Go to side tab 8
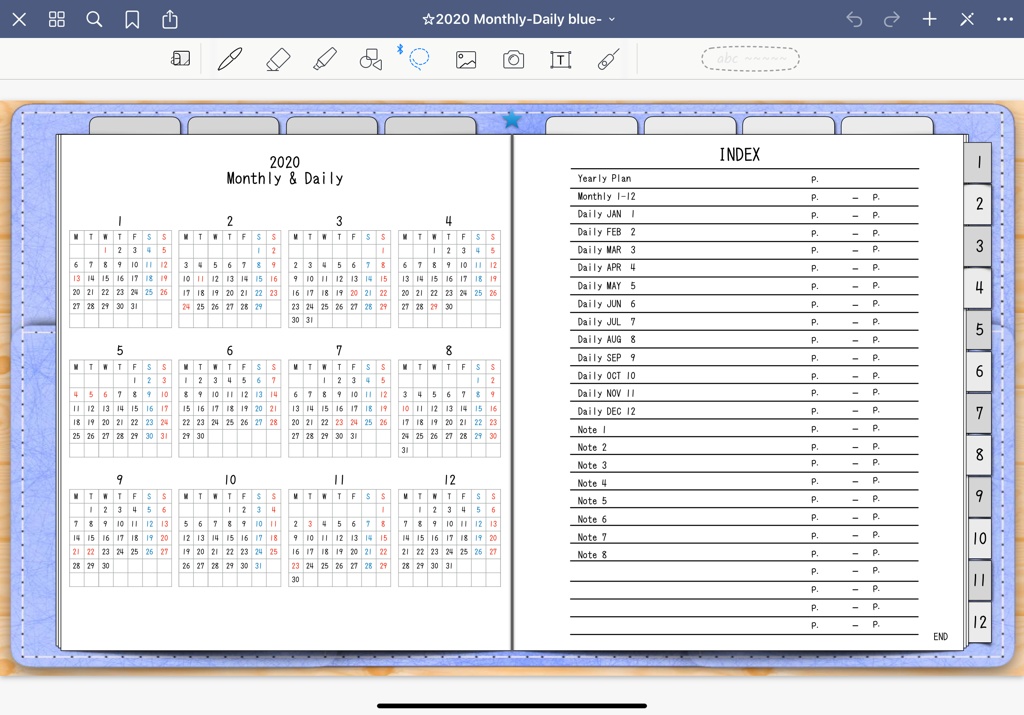Image resolution: width=1024 pixels, height=715 pixels. 978,454
